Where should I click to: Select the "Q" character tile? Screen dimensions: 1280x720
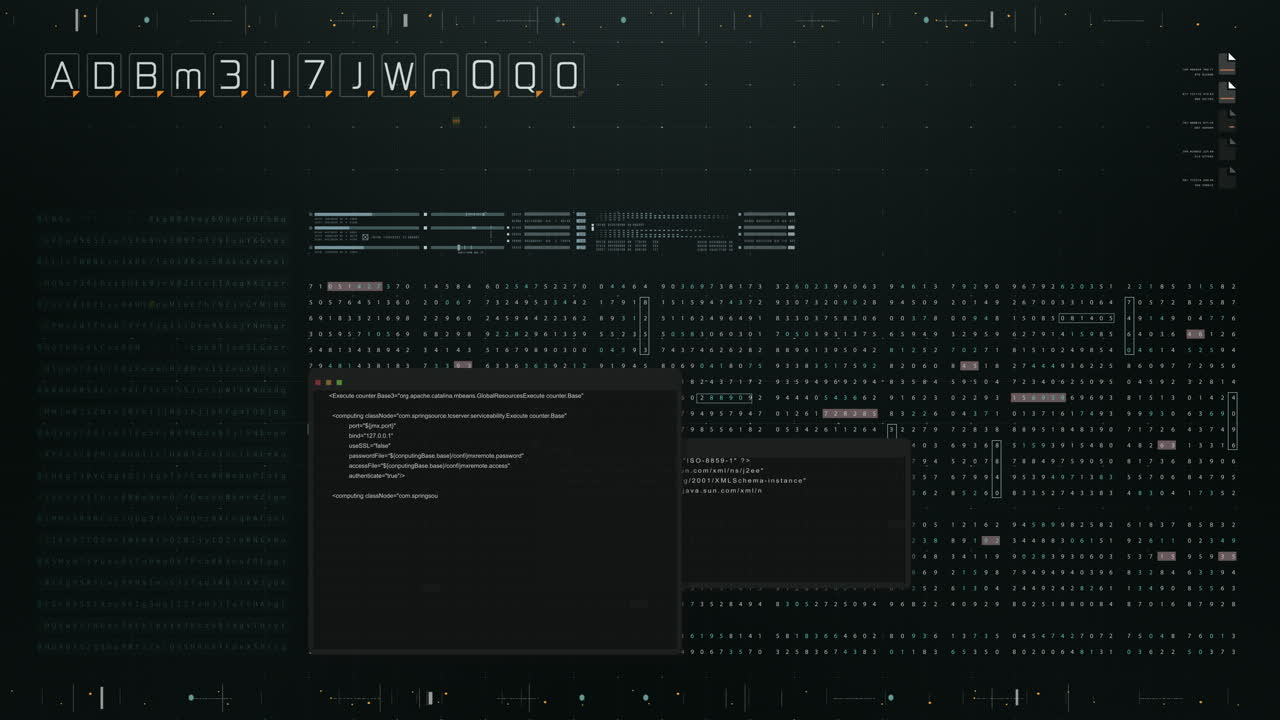click(524, 76)
